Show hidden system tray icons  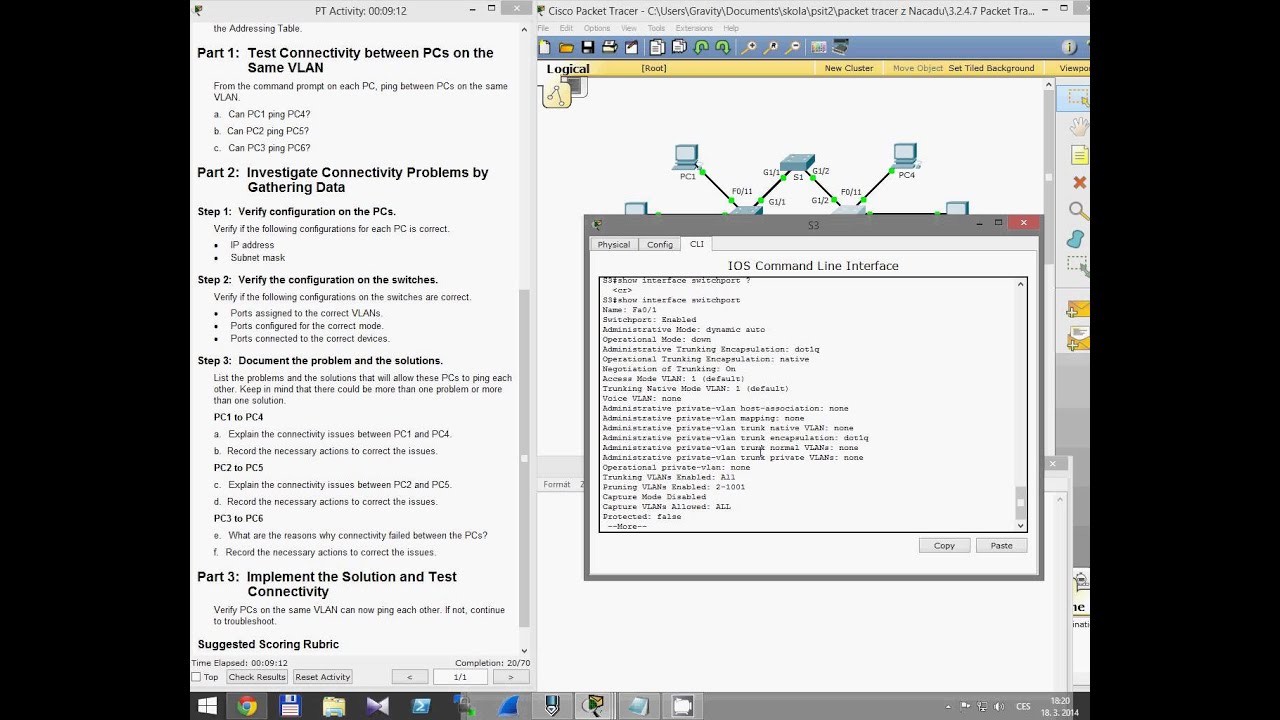coord(950,706)
